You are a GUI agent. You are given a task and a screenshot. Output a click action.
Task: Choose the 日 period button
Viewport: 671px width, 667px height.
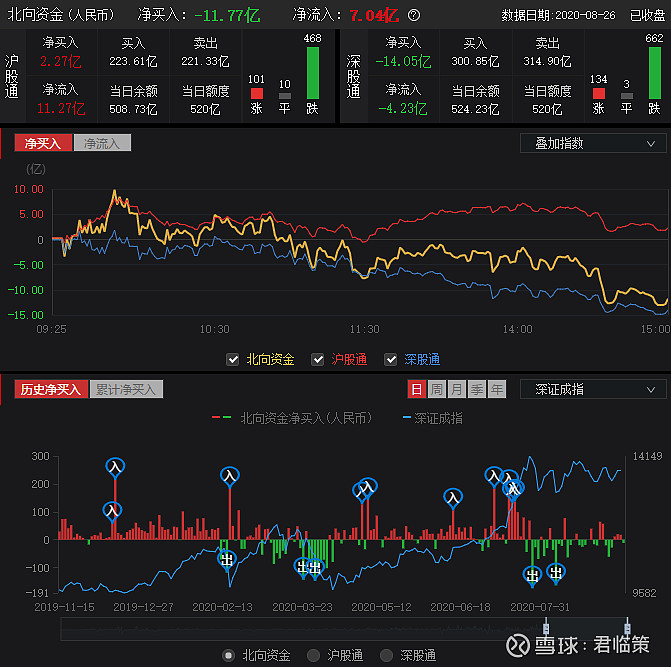point(417,389)
